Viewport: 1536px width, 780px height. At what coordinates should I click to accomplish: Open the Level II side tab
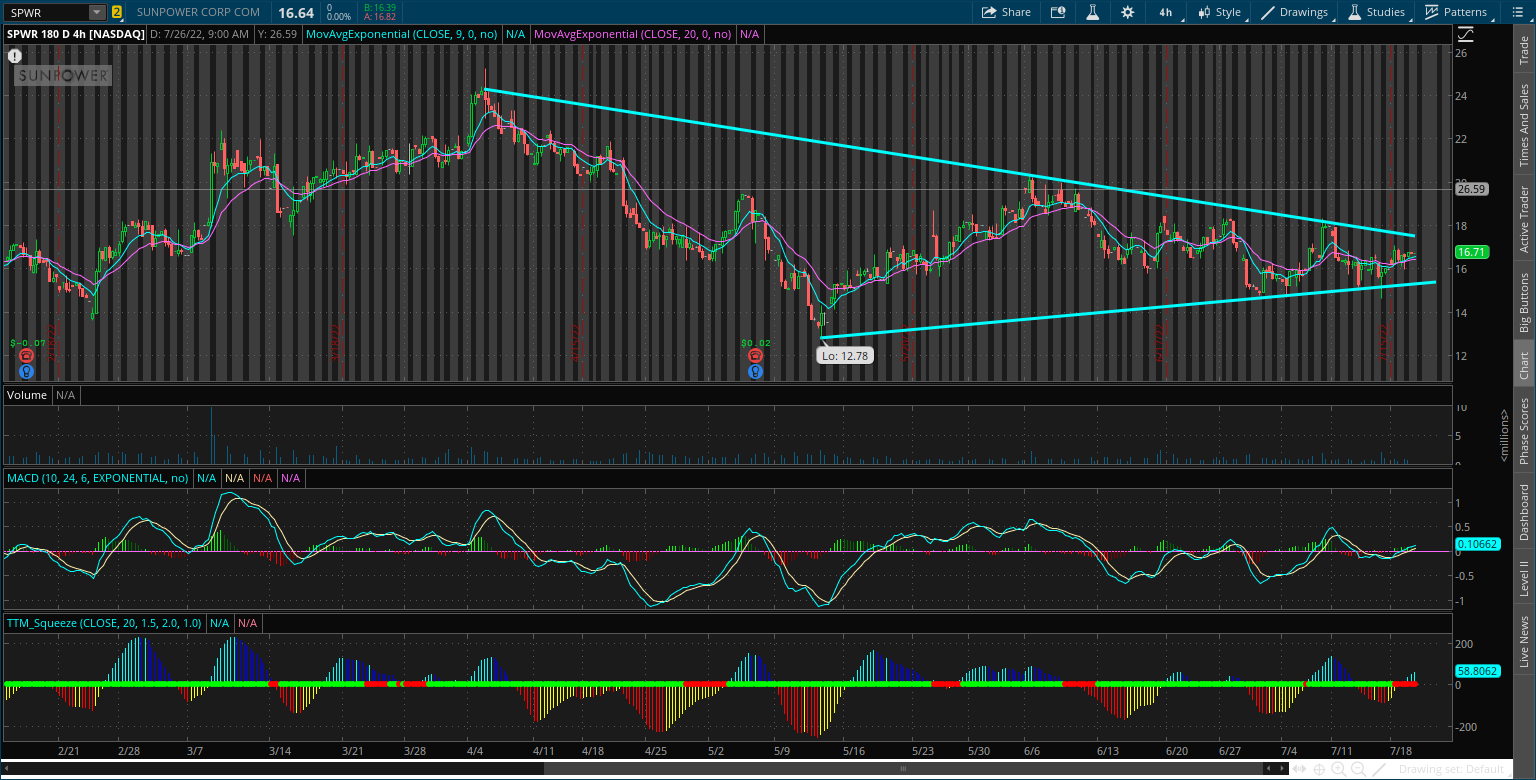[x=1524, y=579]
